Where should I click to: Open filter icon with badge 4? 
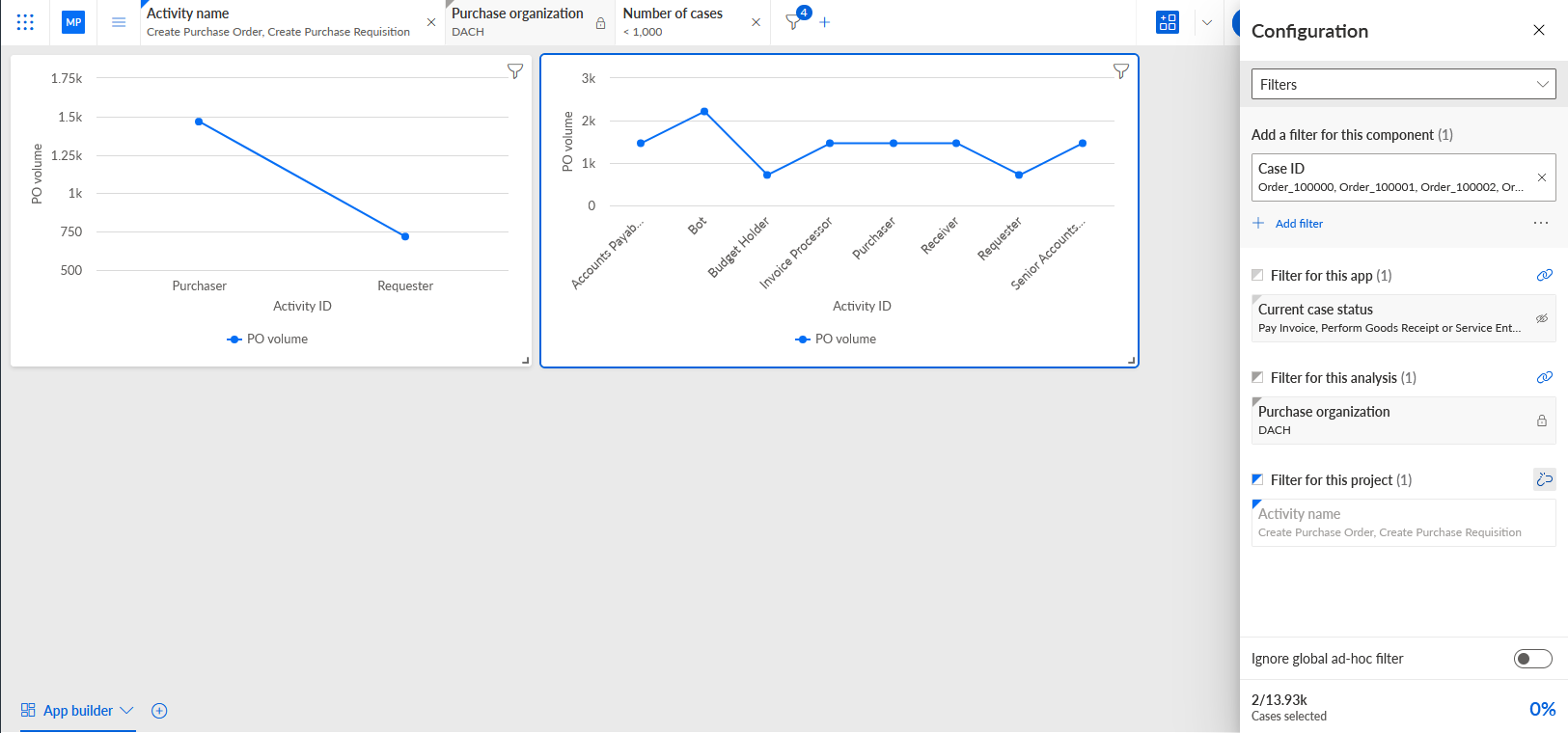click(x=794, y=21)
